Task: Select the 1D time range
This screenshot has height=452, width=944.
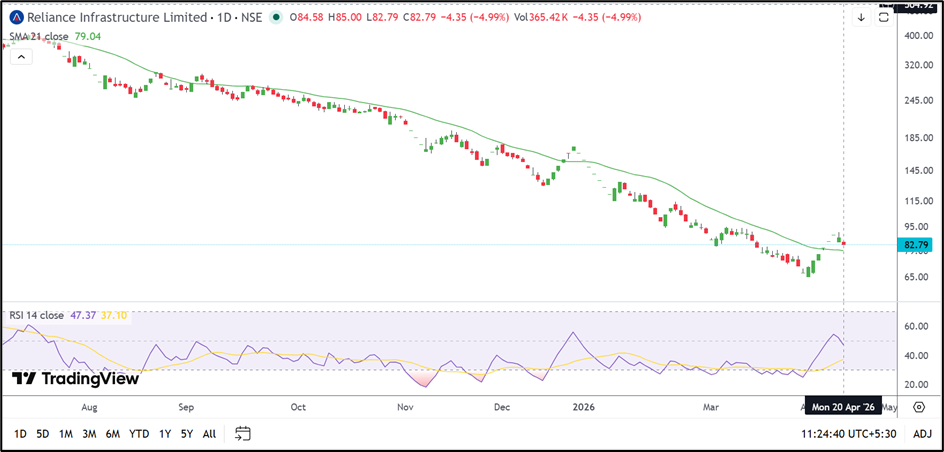Action: pyautogui.click(x=20, y=433)
